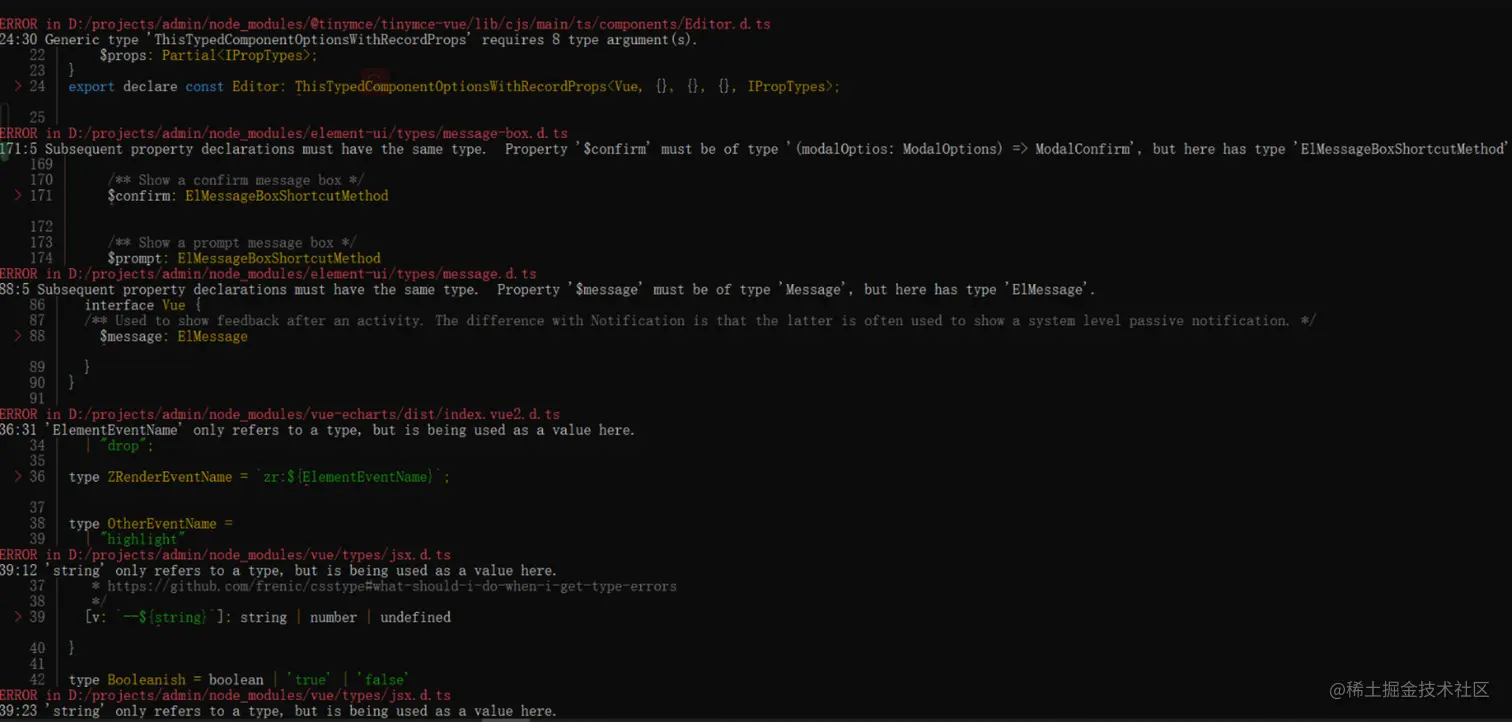Click the red arrow marker beside line 24
This screenshot has width=1512, height=722.
pyautogui.click(x=18, y=86)
